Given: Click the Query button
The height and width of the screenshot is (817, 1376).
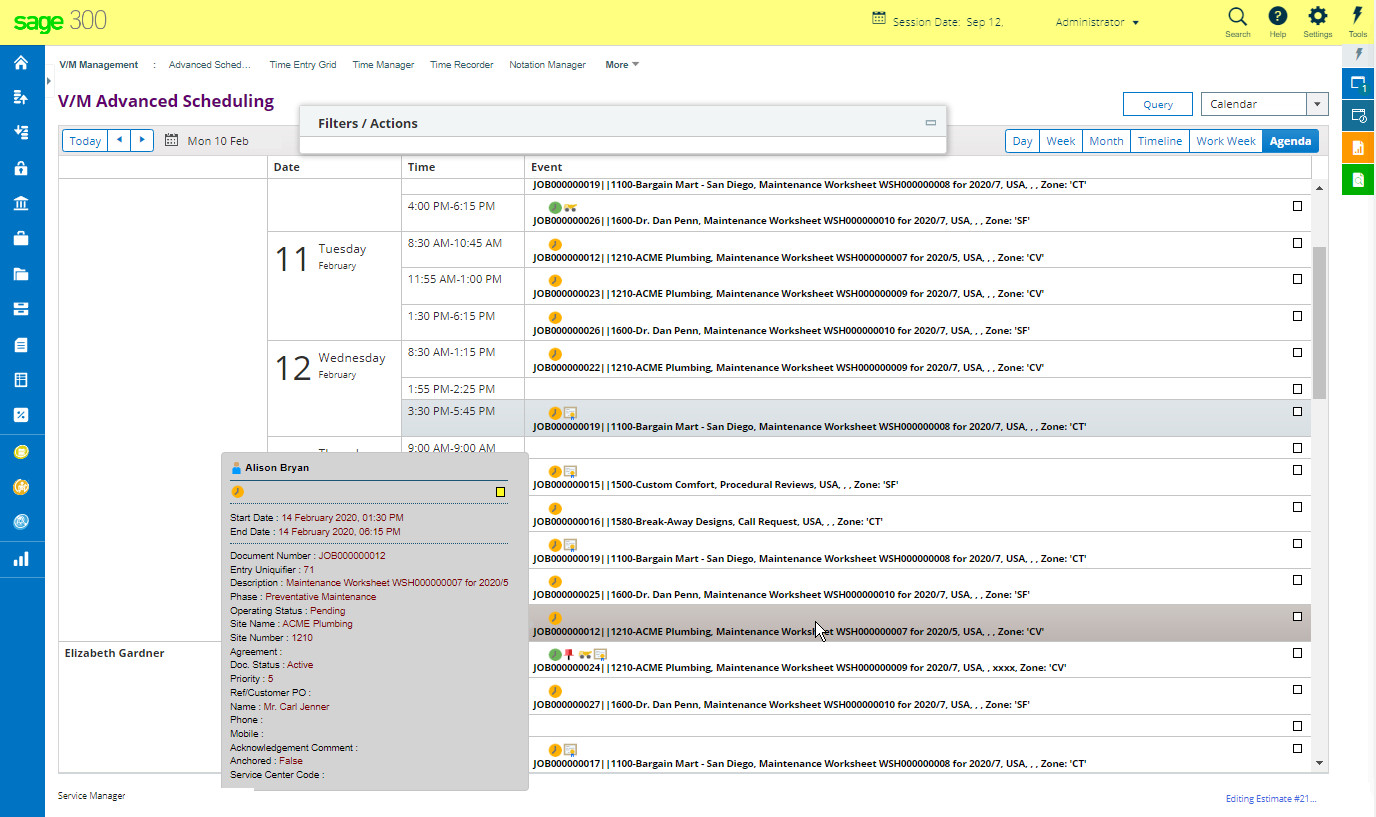Looking at the screenshot, I should coord(1158,104).
